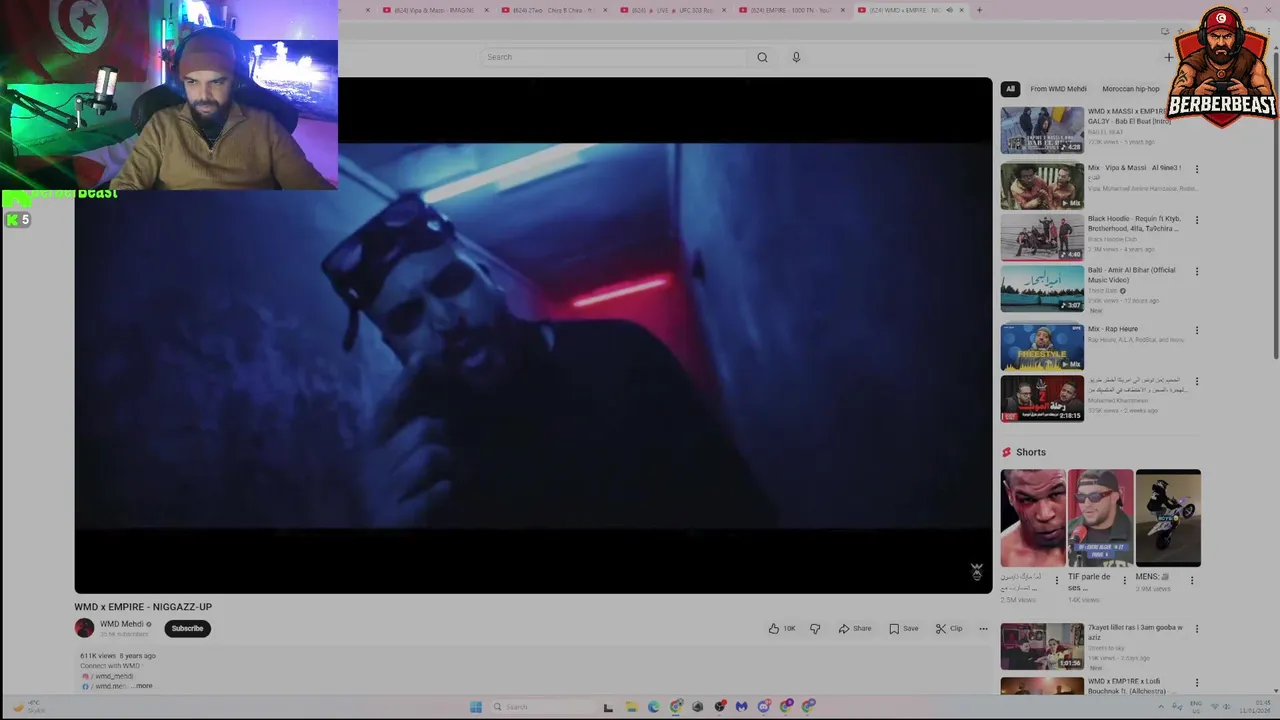Switch to Vipa & Massi browser tab
1280x720 pixels.
[433, 10]
